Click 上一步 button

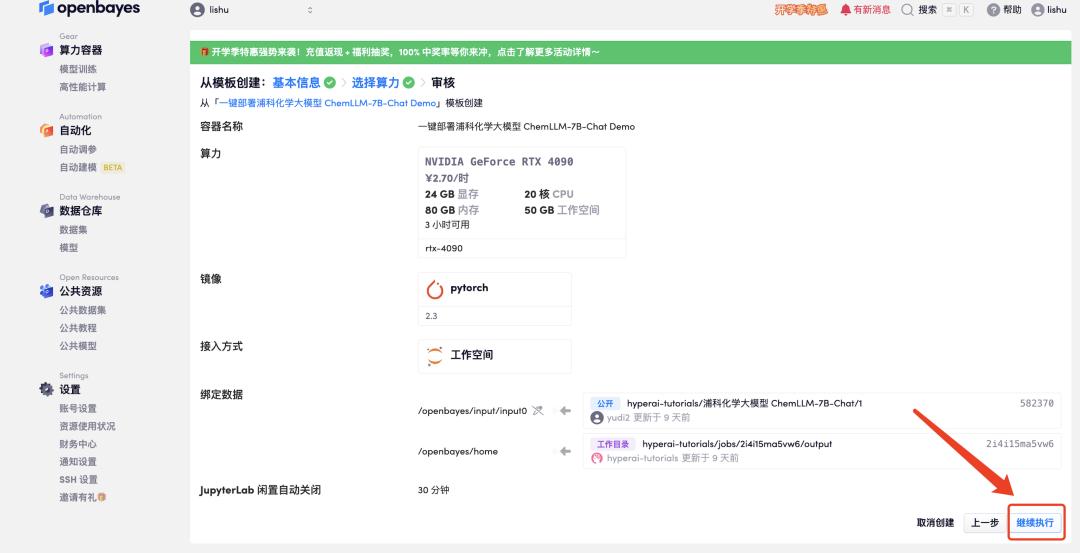tap(985, 523)
